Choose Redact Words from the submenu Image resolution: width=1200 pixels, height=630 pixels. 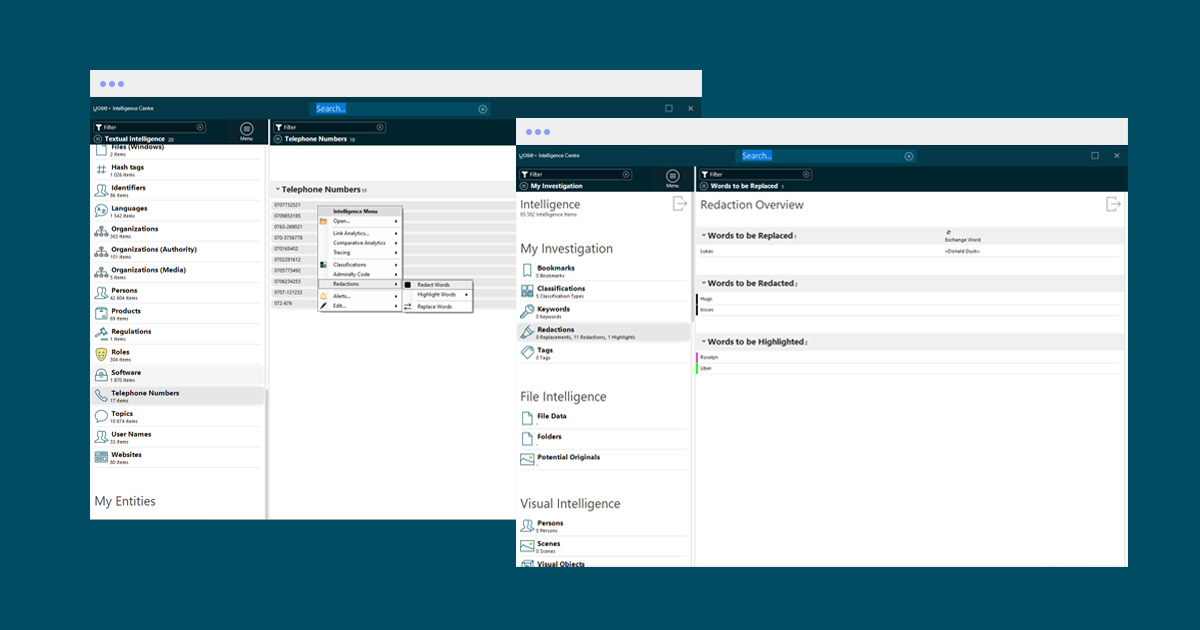click(433, 285)
